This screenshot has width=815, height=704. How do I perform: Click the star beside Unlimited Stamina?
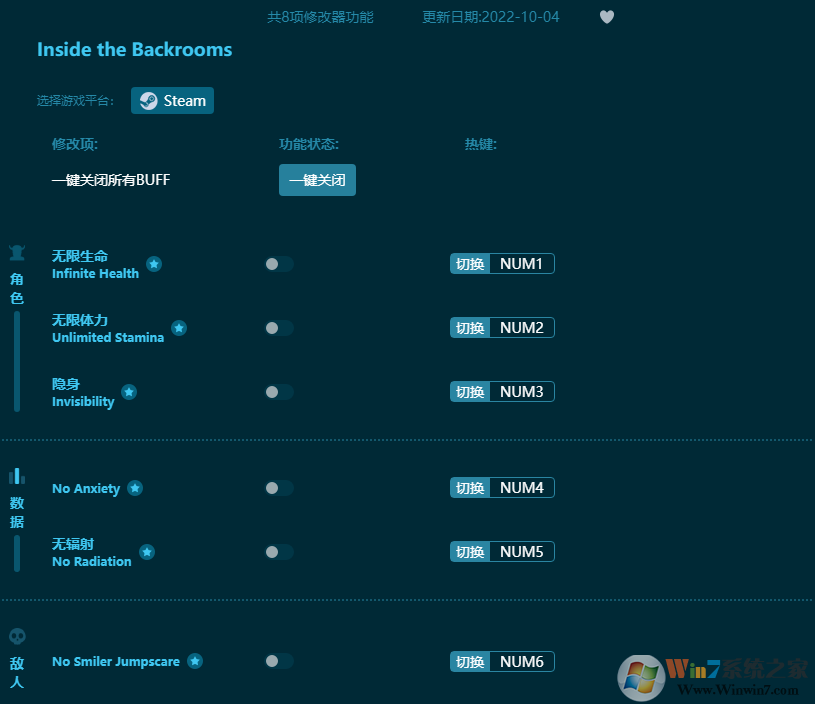coord(179,327)
